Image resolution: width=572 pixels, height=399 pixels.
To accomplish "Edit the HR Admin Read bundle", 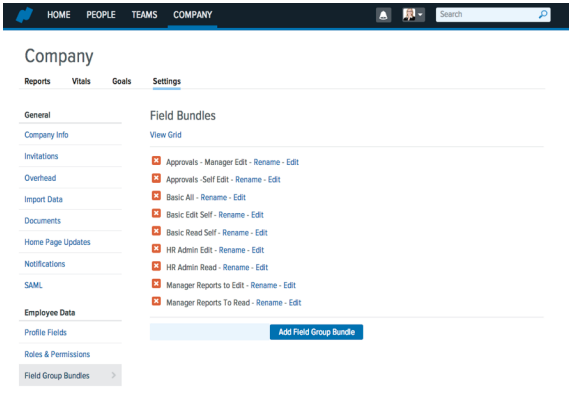I will [x=262, y=267].
